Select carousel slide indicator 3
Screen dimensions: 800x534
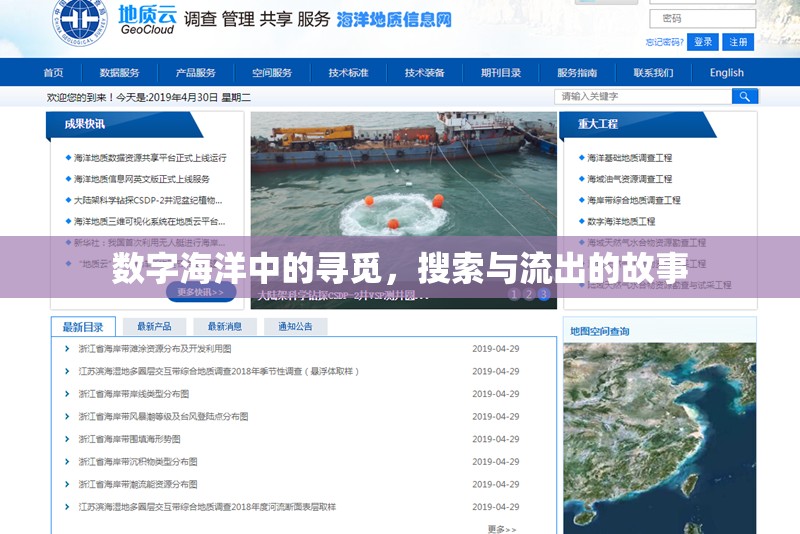tap(544, 294)
